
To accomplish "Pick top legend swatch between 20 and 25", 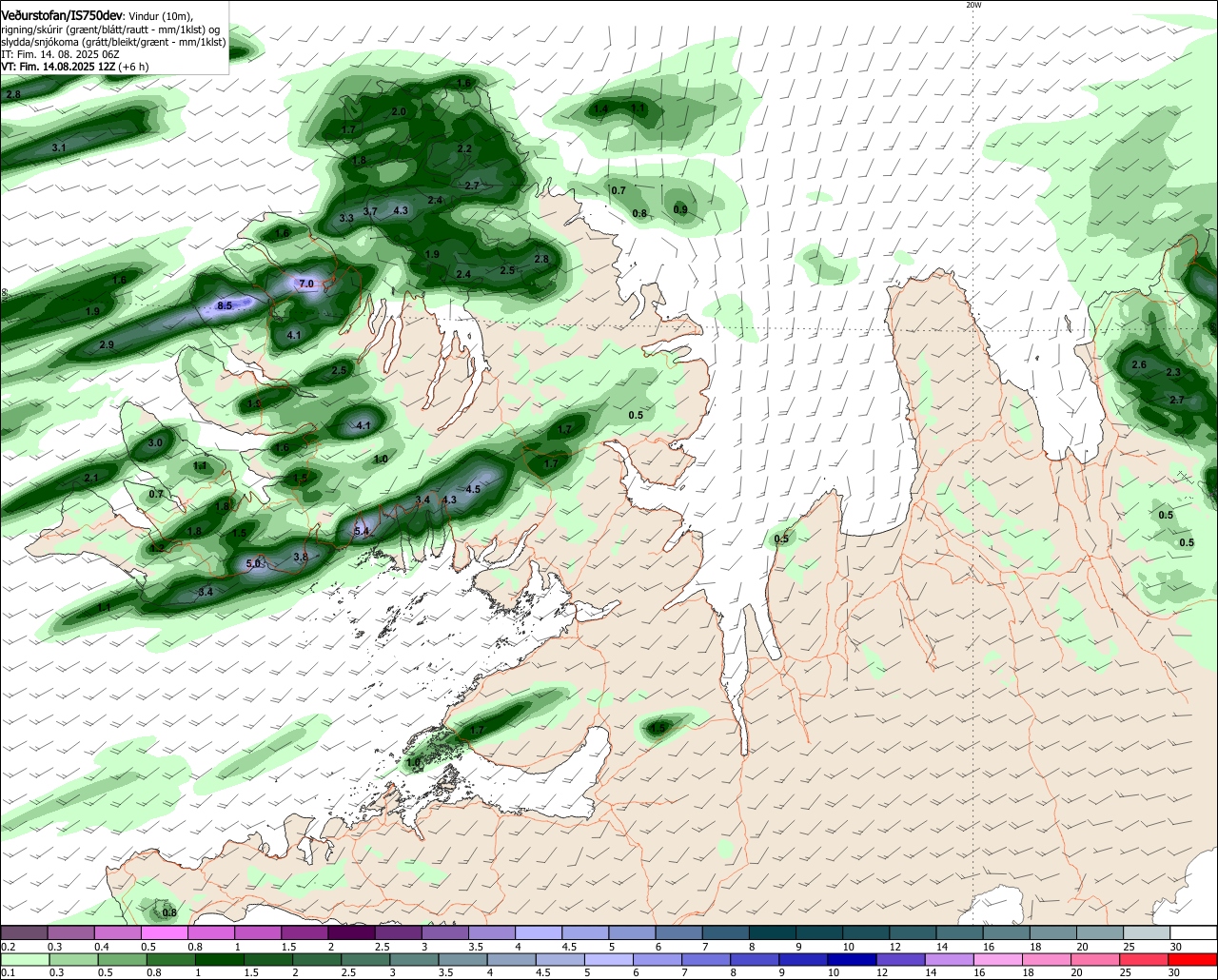I will tap(1100, 933).
